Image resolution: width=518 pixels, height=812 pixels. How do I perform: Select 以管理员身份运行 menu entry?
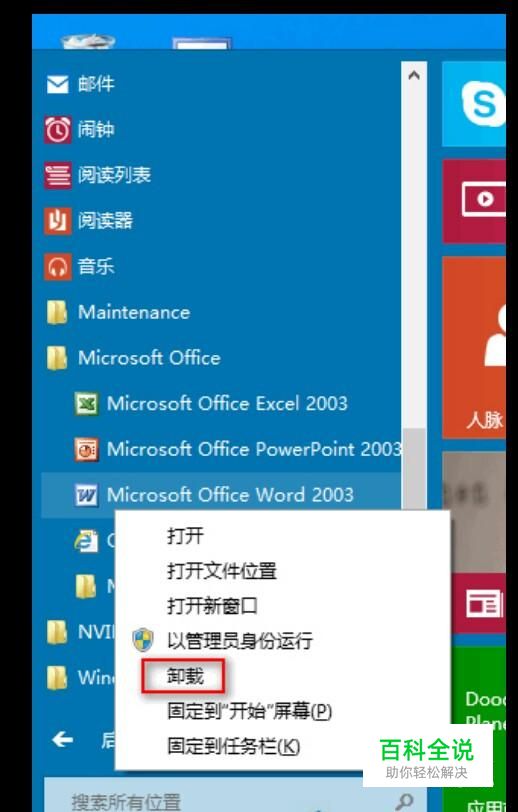point(239,641)
